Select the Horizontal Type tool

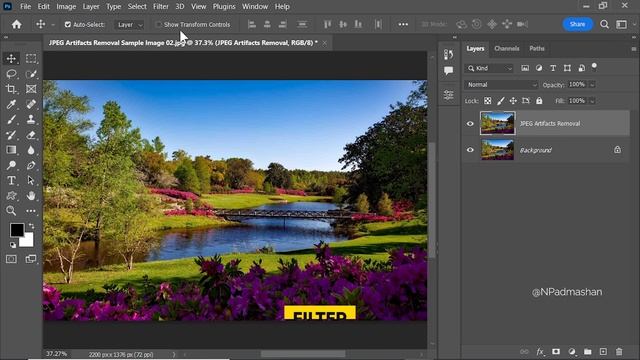point(11,180)
